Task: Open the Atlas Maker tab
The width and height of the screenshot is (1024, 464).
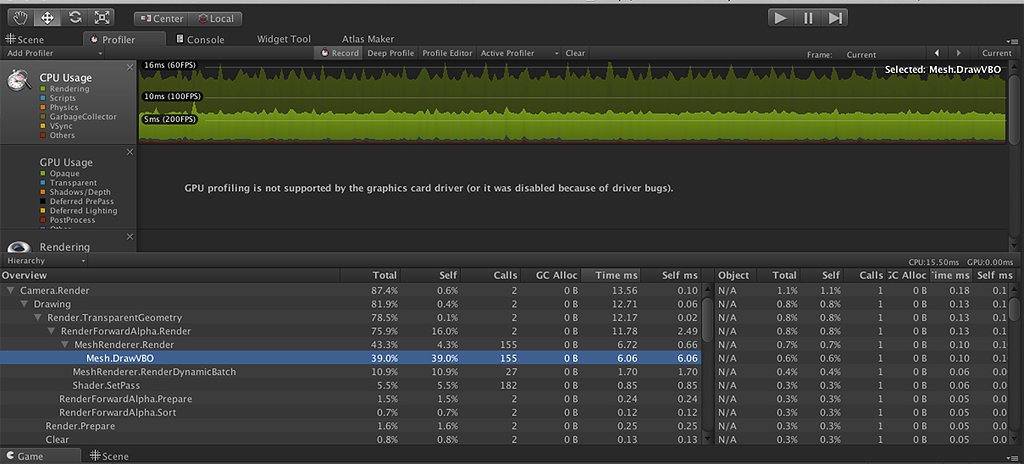Action: 367,39
